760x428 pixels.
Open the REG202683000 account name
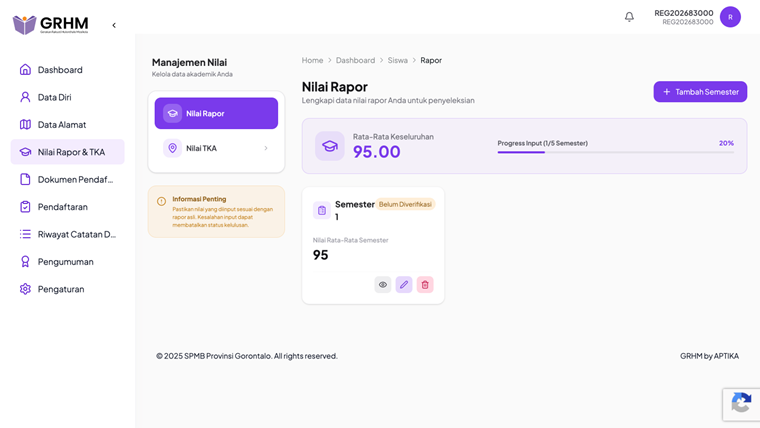click(683, 13)
